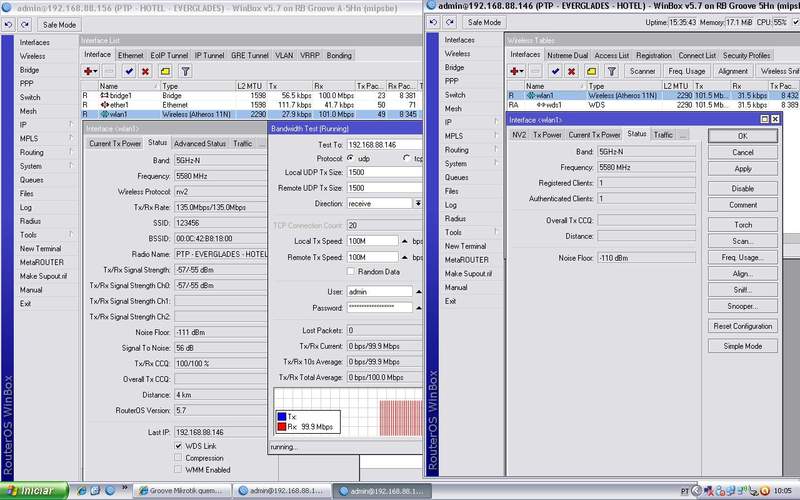Screen dimensions: 800x500
Task: Click Filter funnel icon in Interface List
Action: click(186, 71)
